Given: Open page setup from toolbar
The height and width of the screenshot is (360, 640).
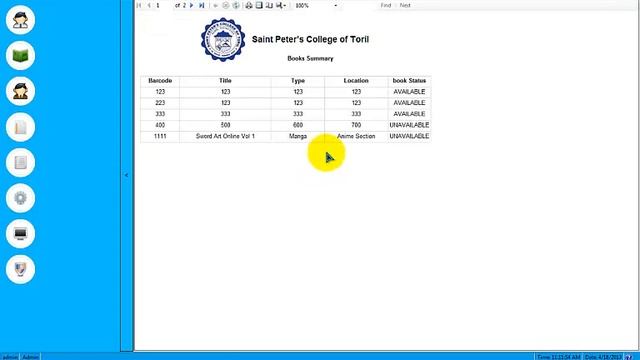Looking at the screenshot, I should (269, 5).
